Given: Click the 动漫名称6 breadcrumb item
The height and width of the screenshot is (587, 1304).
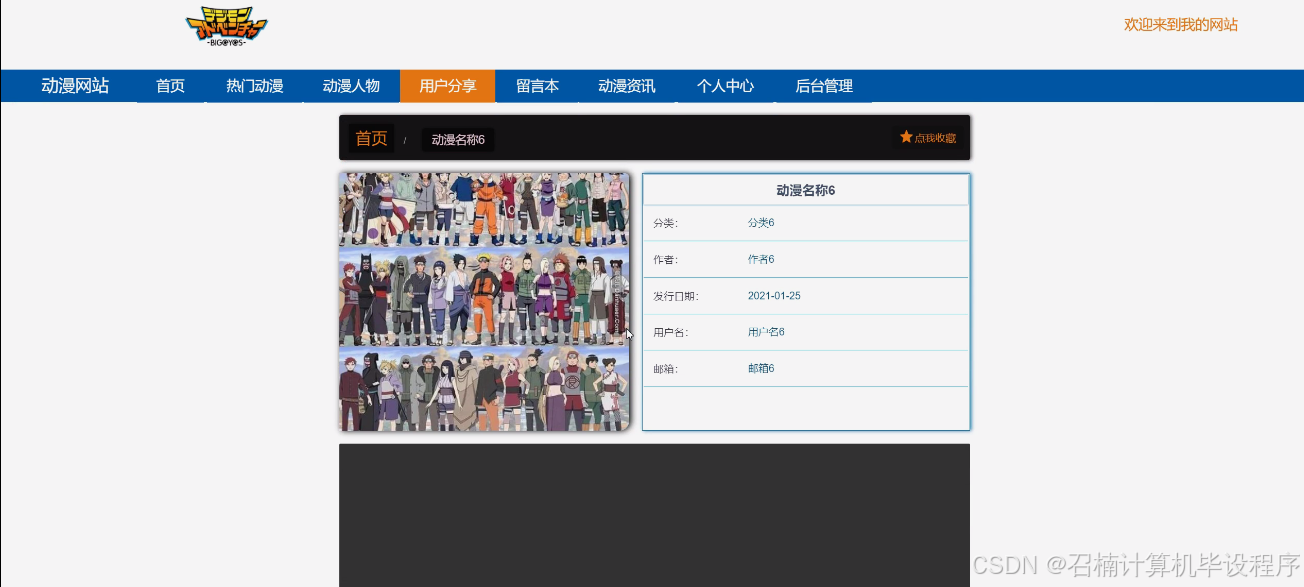Looking at the screenshot, I should click(x=458, y=140).
